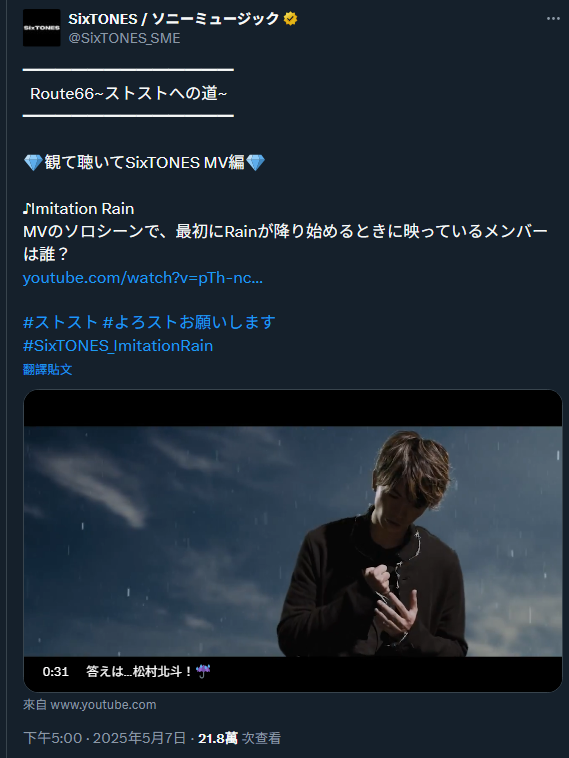Open the @SixTONES_SME handle link
The width and height of the screenshot is (569, 758).
[124, 38]
